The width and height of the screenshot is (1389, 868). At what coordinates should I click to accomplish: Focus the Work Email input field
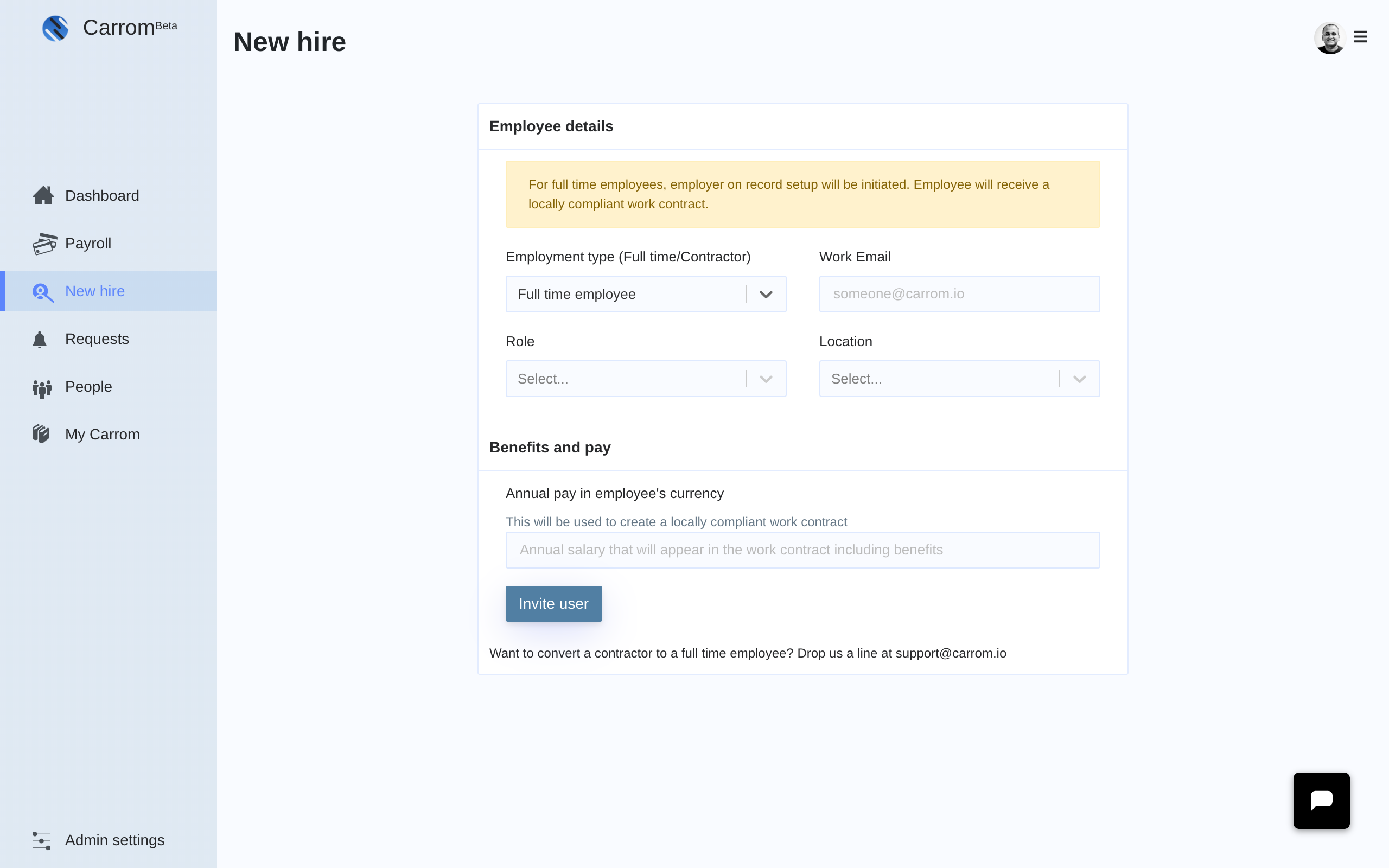[x=959, y=294]
